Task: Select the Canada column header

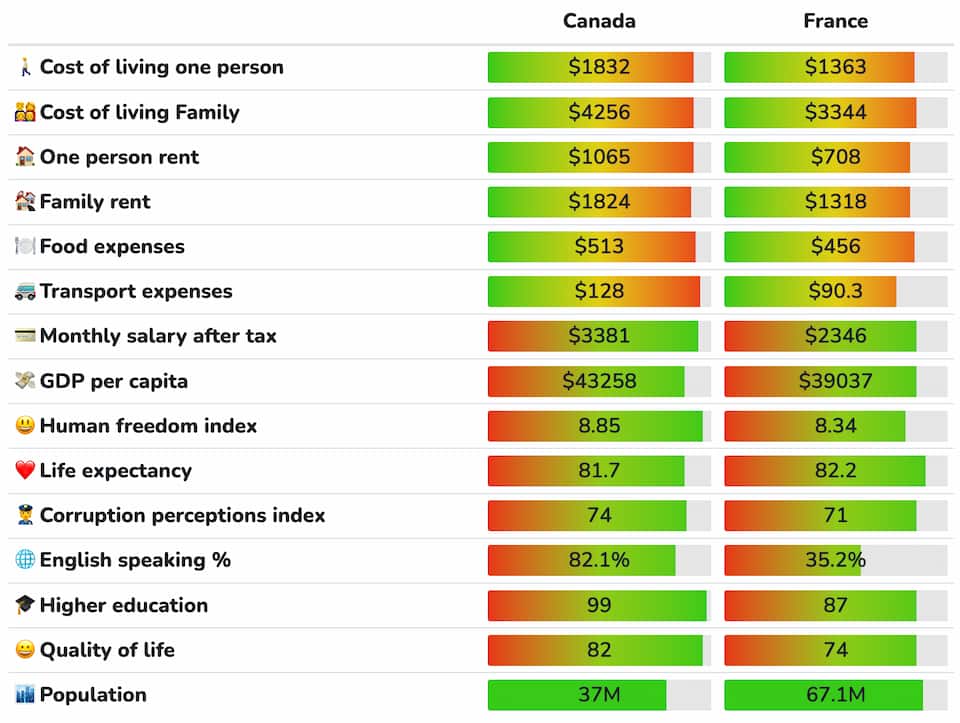Action: (599, 21)
